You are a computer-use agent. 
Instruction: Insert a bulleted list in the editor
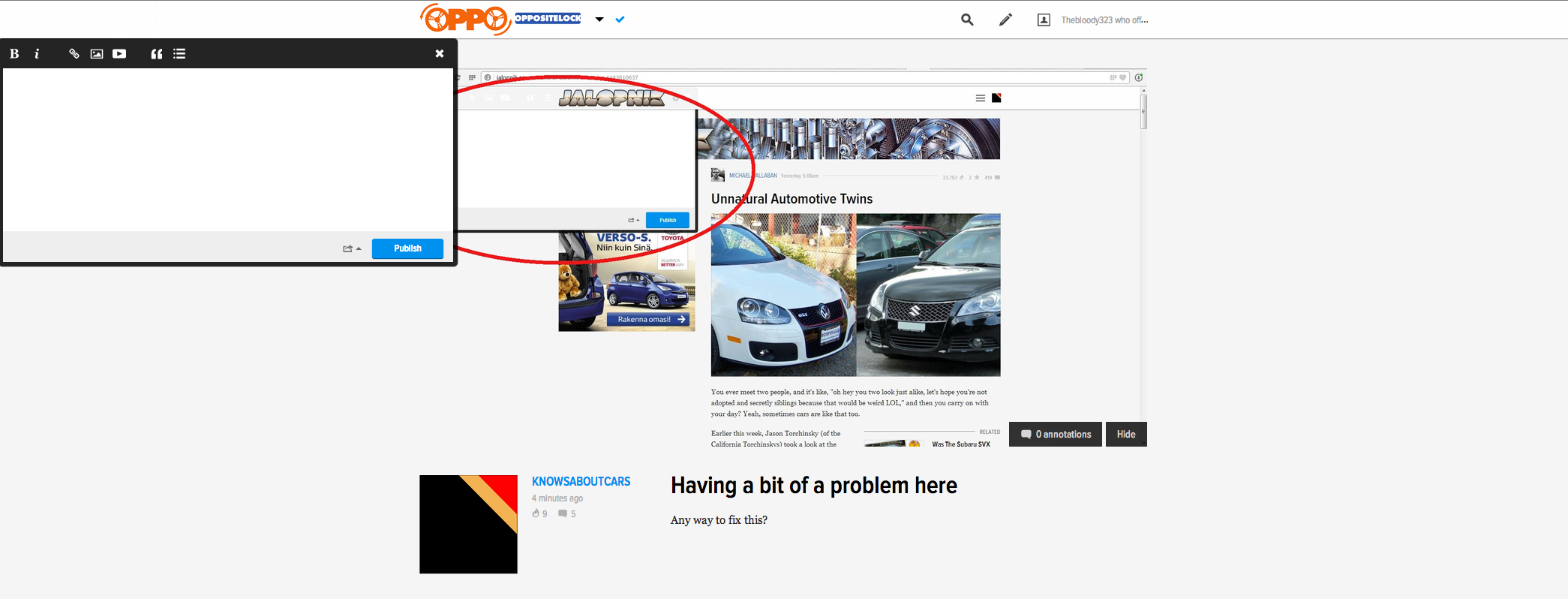pos(179,53)
